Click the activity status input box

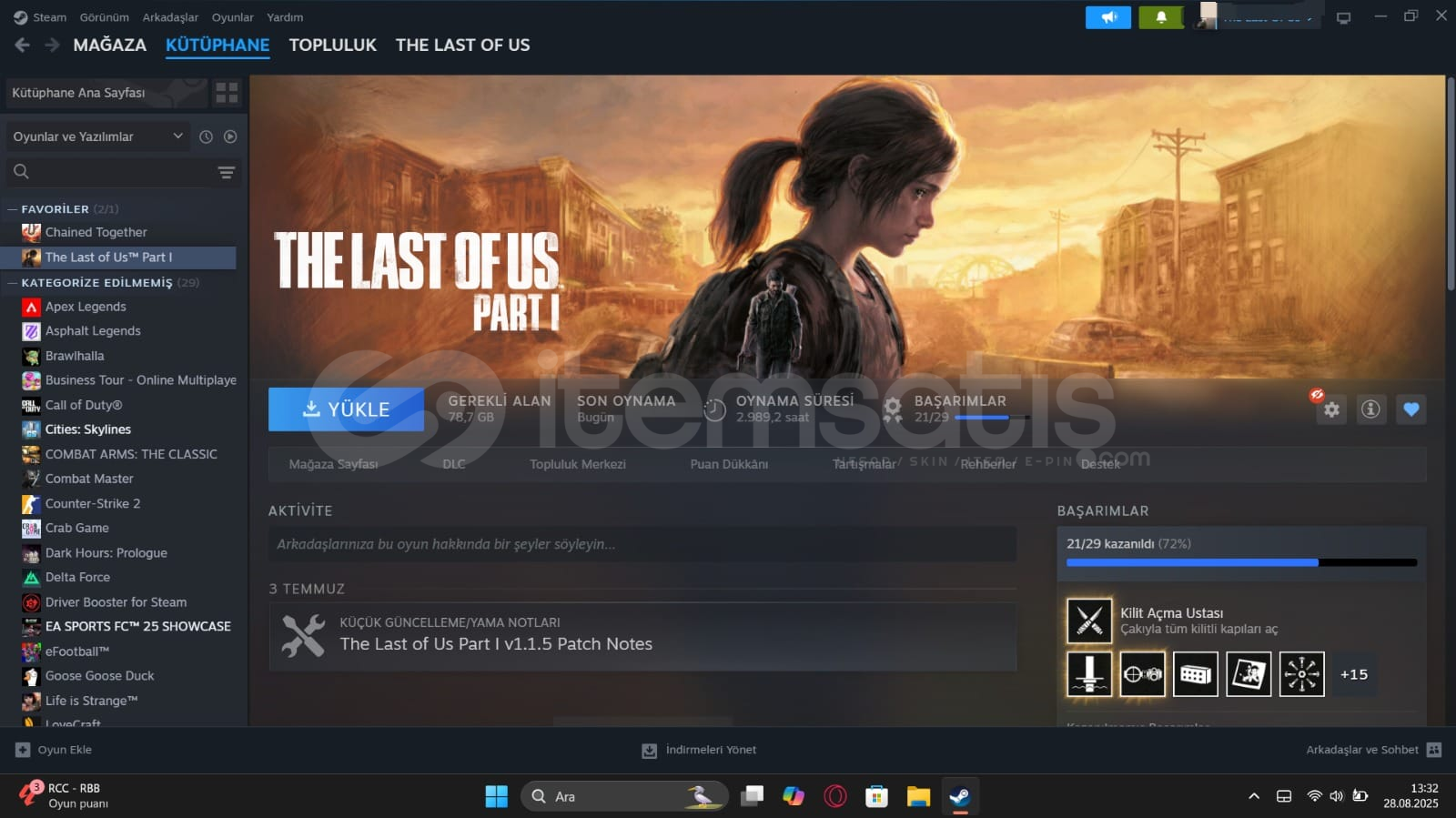pyautogui.click(x=642, y=544)
